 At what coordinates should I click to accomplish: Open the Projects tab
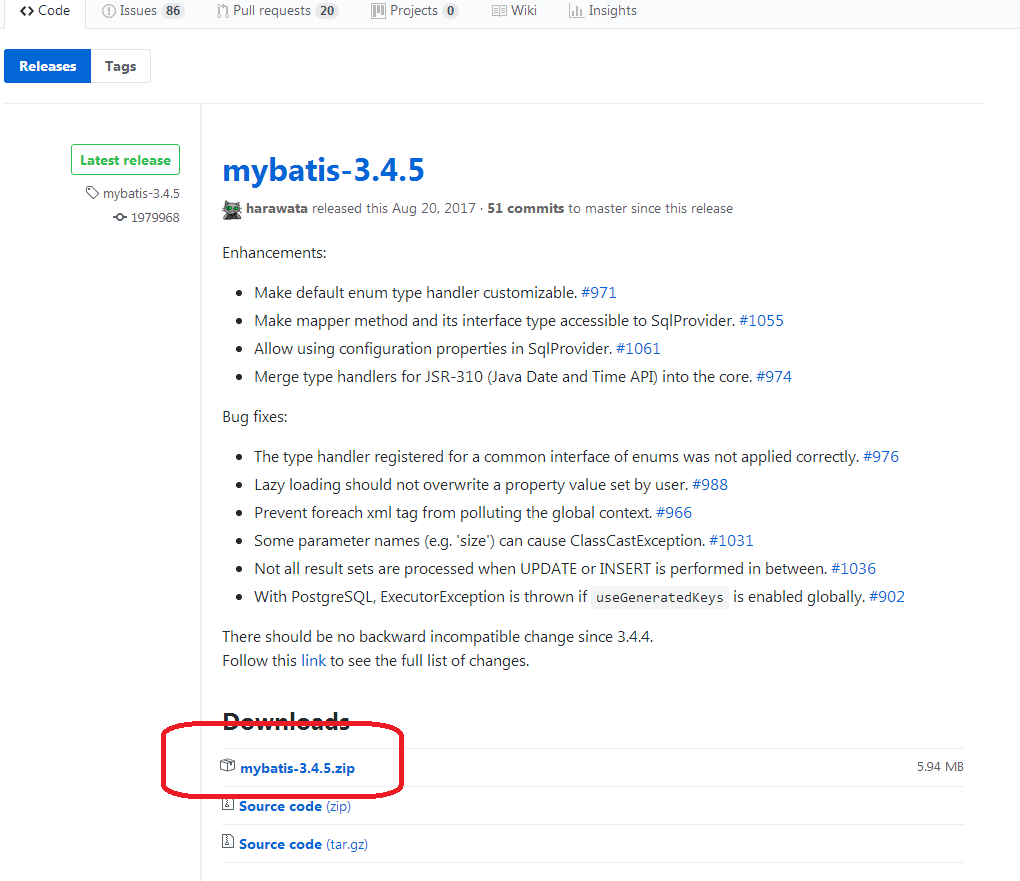tap(414, 11)
